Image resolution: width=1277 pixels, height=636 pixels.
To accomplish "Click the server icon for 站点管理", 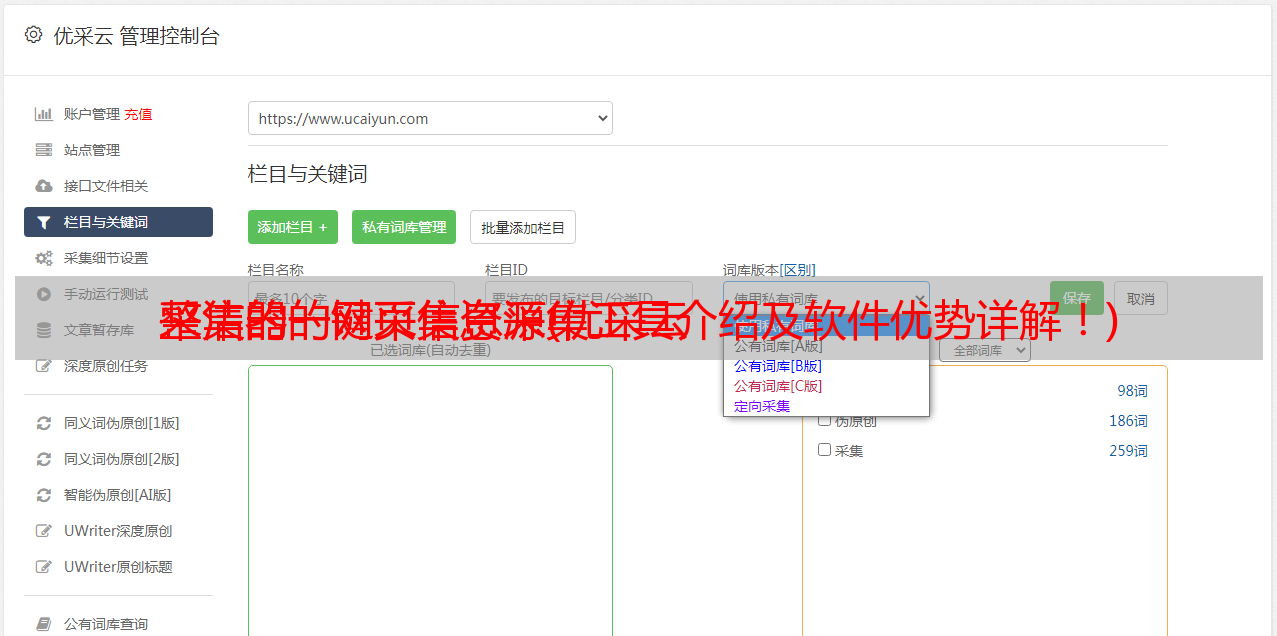I will [44, 150].
